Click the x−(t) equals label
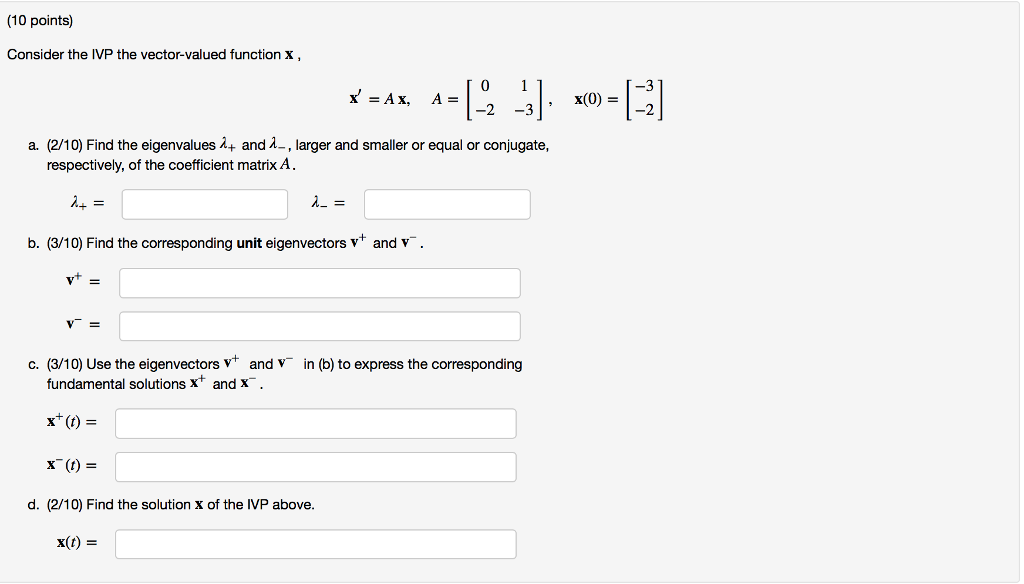This screenshot has width=1024, height=584. click(x=71, y=465)
